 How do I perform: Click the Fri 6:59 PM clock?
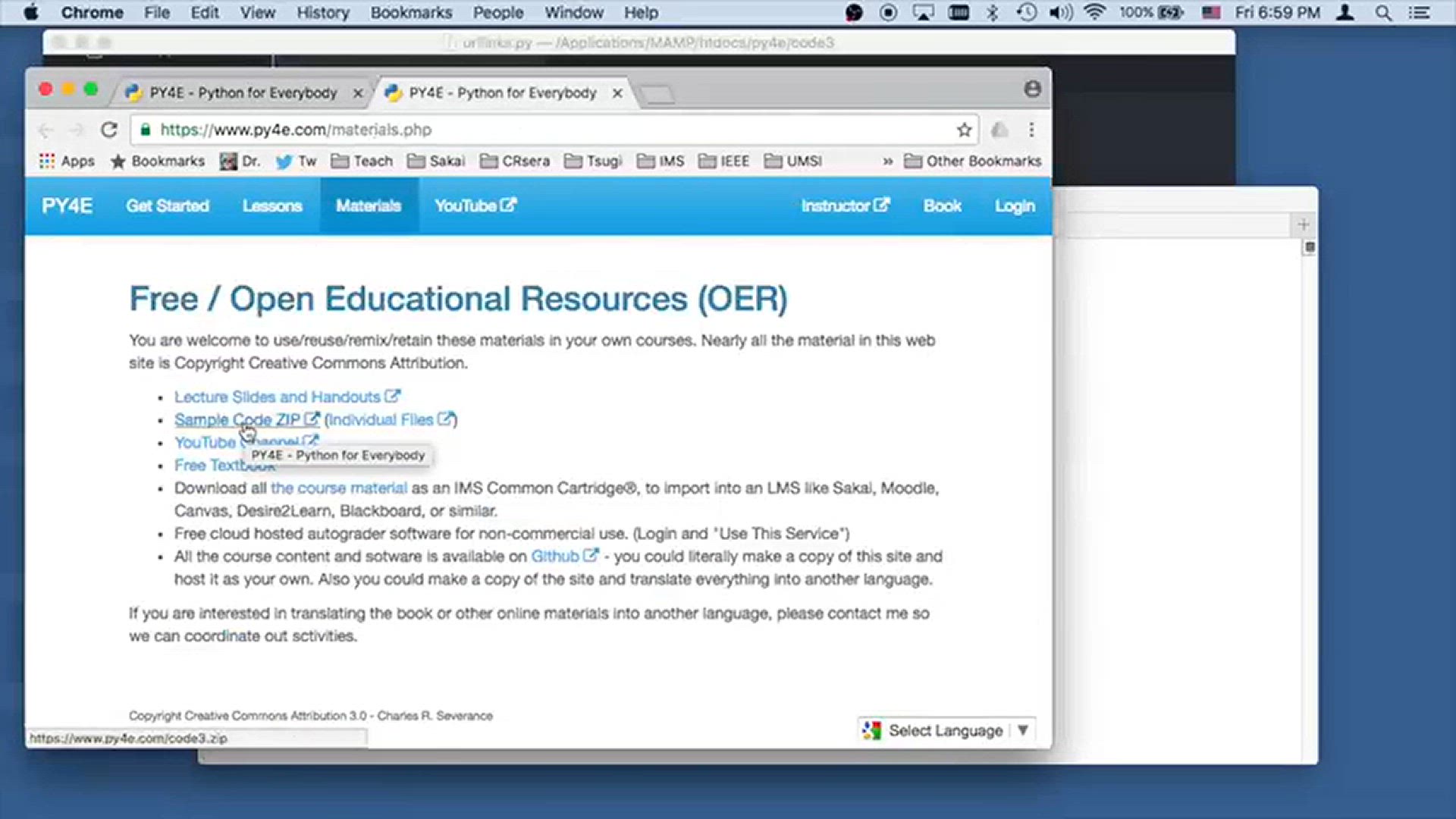coord(1278,13)
